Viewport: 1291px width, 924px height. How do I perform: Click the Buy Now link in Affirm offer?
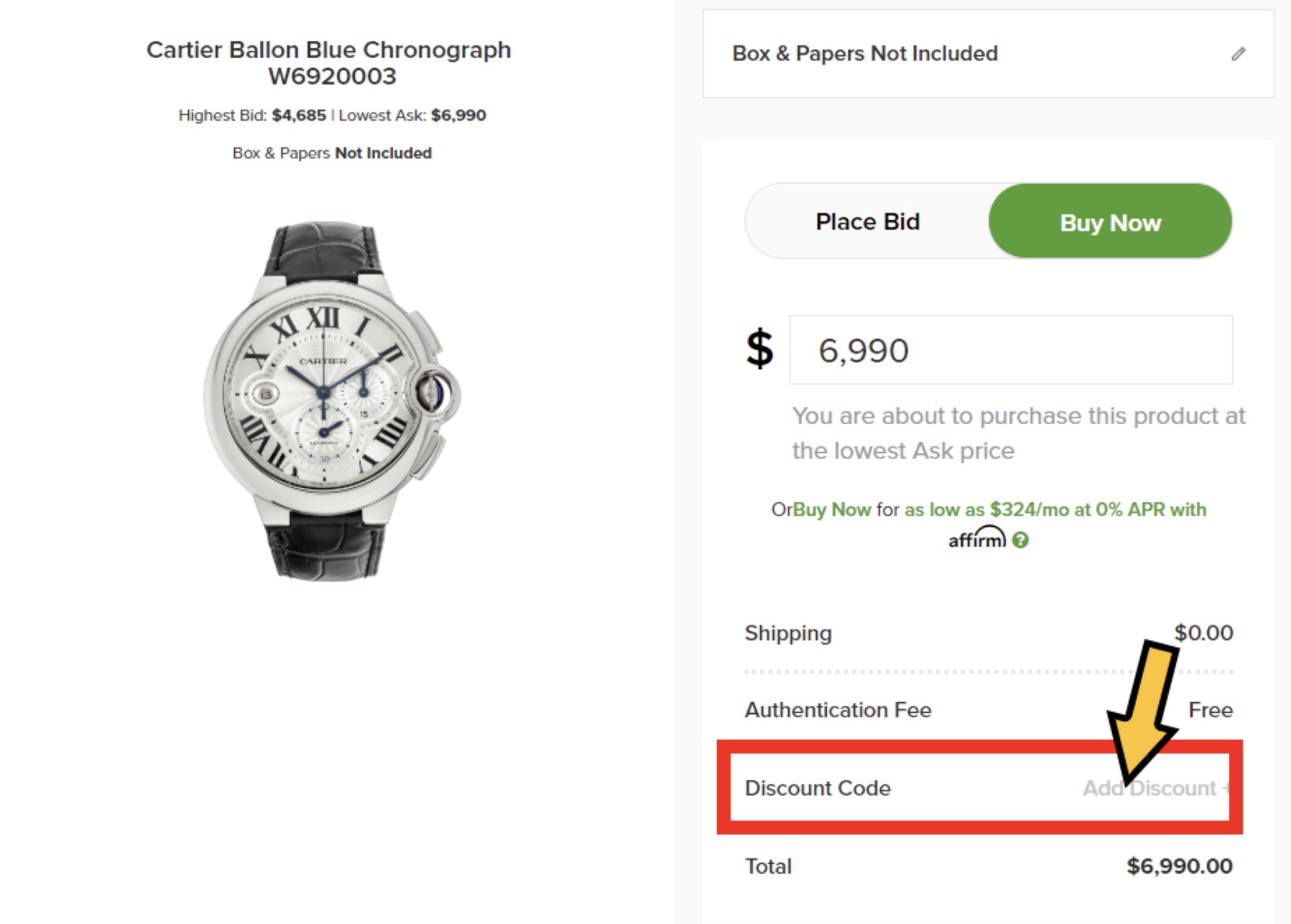point(832,510)
